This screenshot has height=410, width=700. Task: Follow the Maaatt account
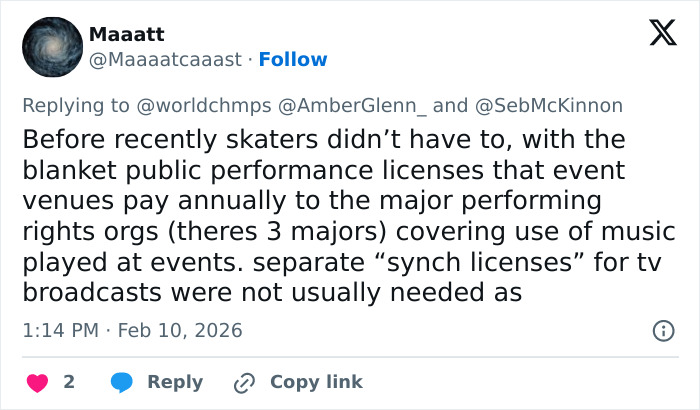tap(293, 60)
